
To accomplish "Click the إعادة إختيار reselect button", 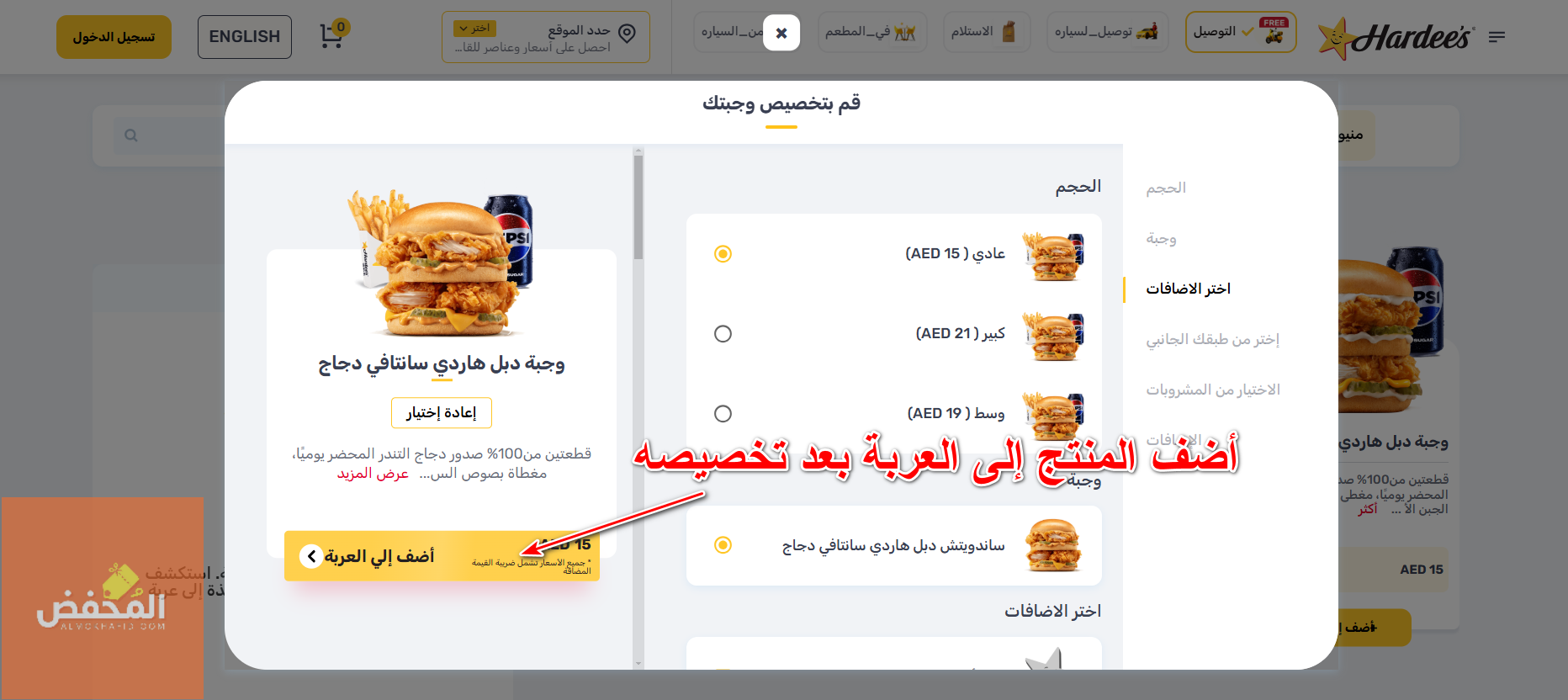I will (441, 413).
